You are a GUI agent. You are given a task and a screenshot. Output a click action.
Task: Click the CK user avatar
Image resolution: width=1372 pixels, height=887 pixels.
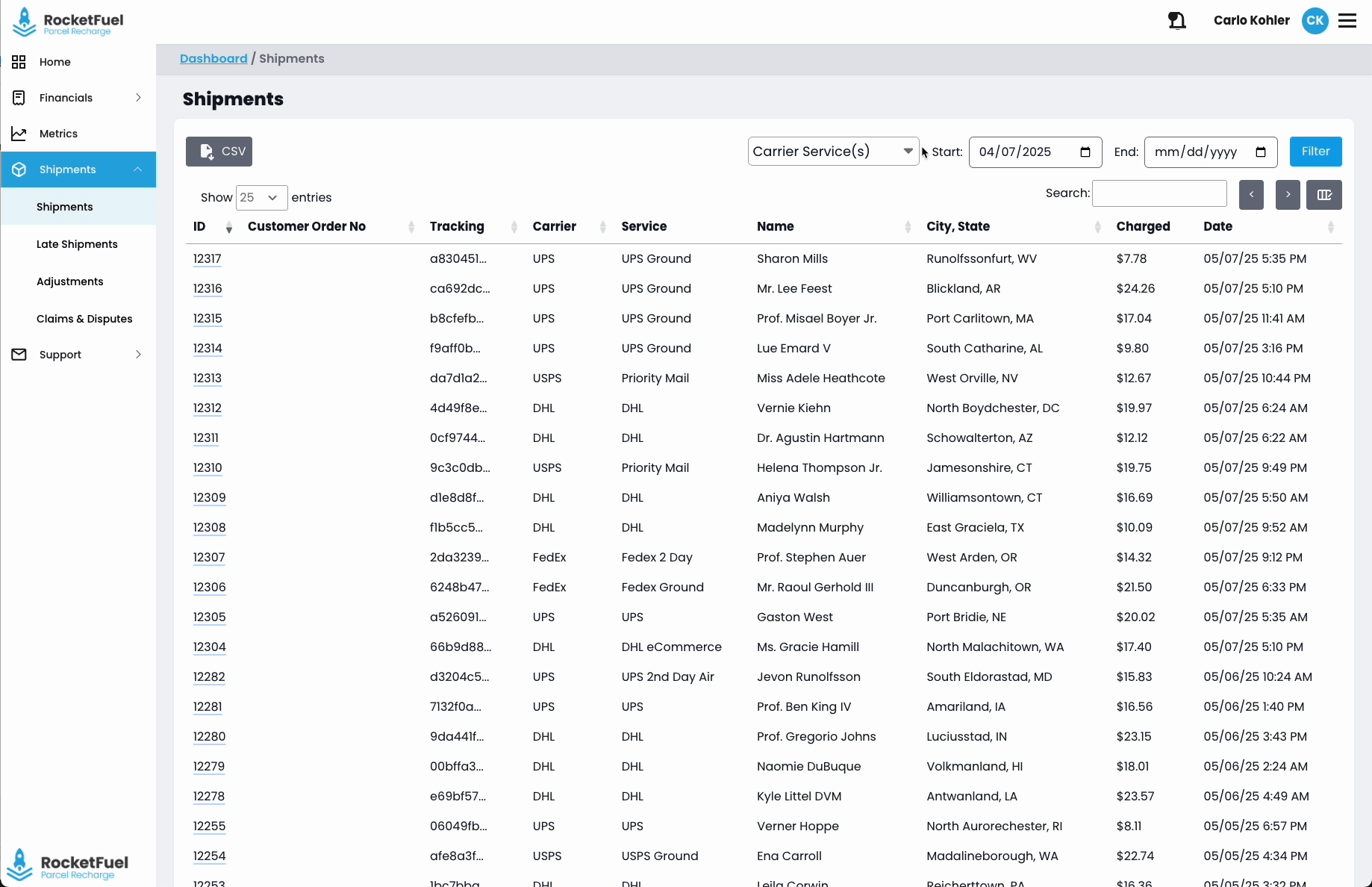click(1315, 21)
